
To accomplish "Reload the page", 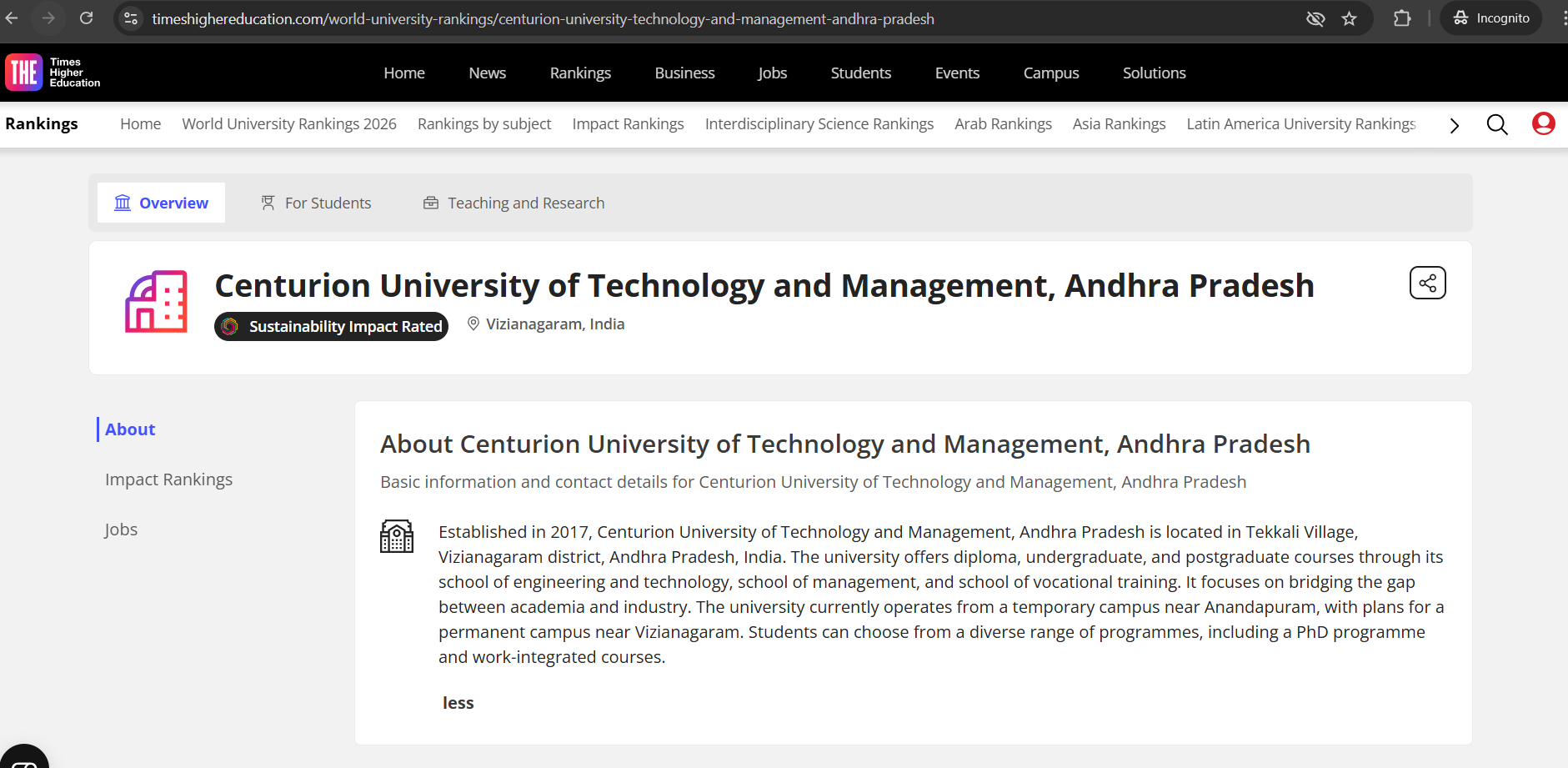I will coord(86,18).
